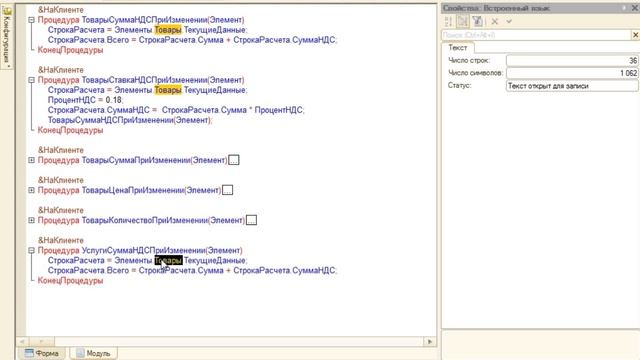
Task: Collapse procedure УслугиСуммаНДСПриИзменении
Action: coord(31,251)
